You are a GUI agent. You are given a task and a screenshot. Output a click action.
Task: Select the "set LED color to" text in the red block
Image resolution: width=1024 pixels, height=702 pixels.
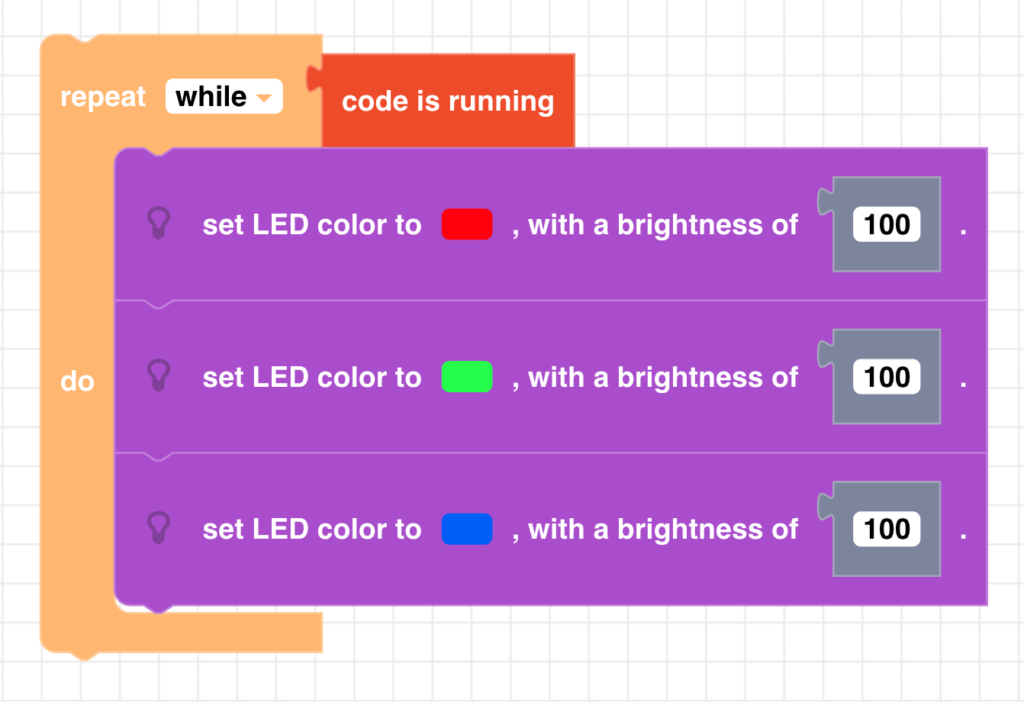pyautogui.click(x=312, y=225)
